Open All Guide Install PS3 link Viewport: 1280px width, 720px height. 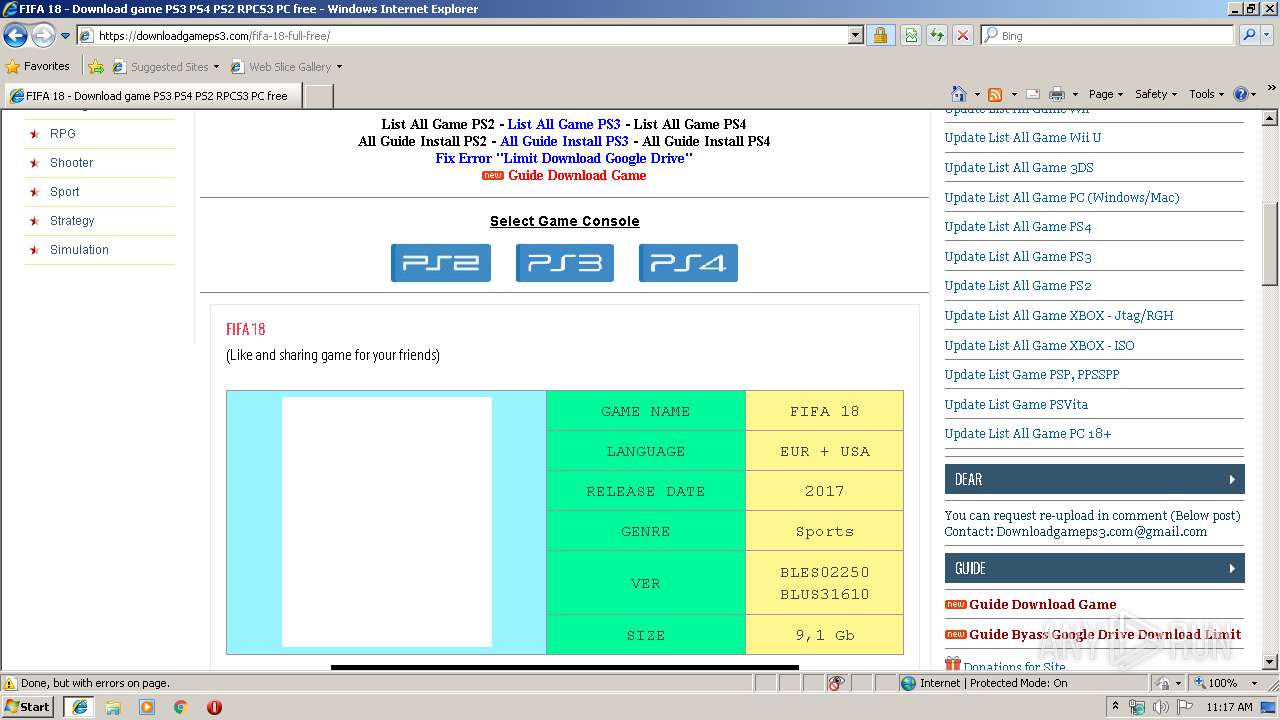(x=564, y=141)
